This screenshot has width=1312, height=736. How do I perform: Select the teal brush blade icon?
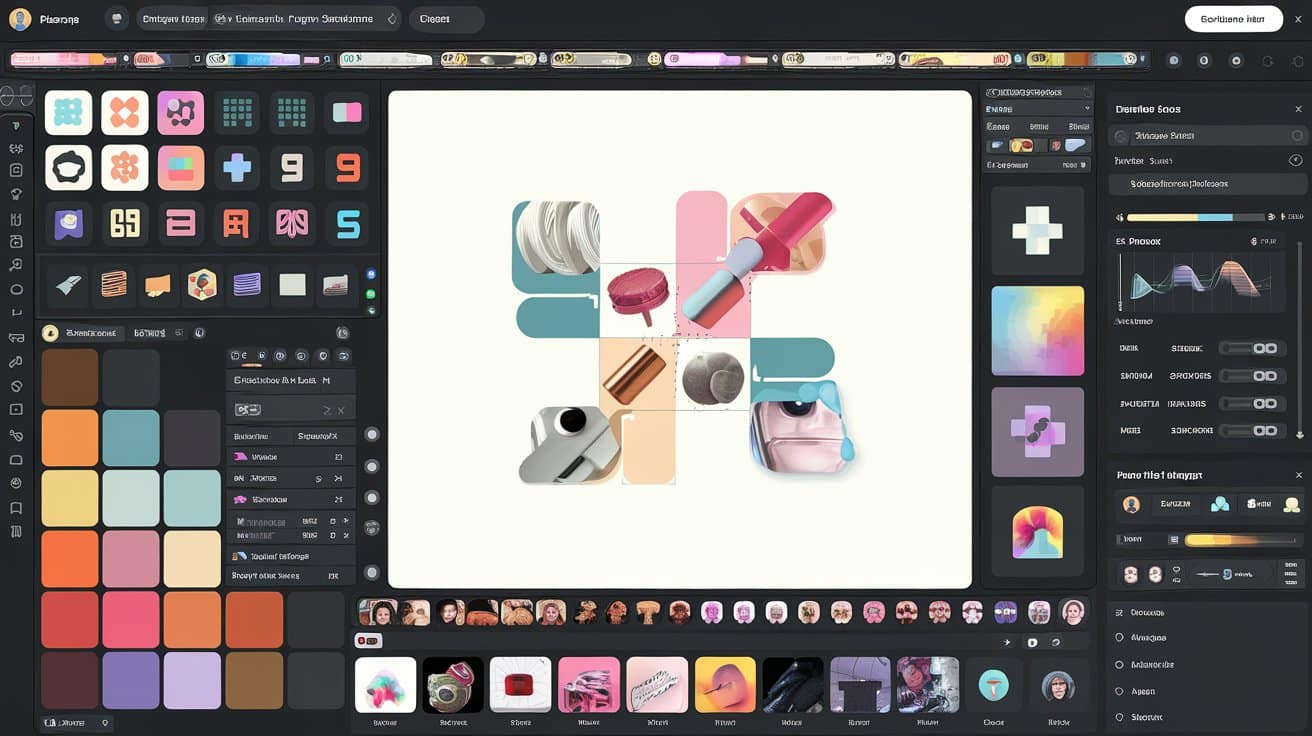tap(69, 285)
